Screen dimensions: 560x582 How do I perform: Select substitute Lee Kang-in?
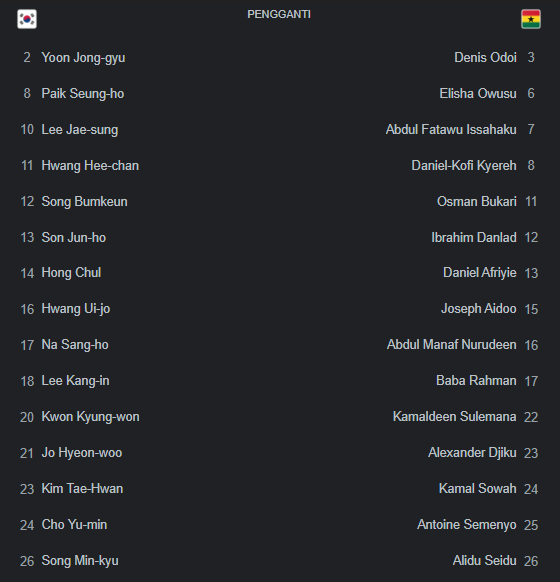click(x=75, y=381)
